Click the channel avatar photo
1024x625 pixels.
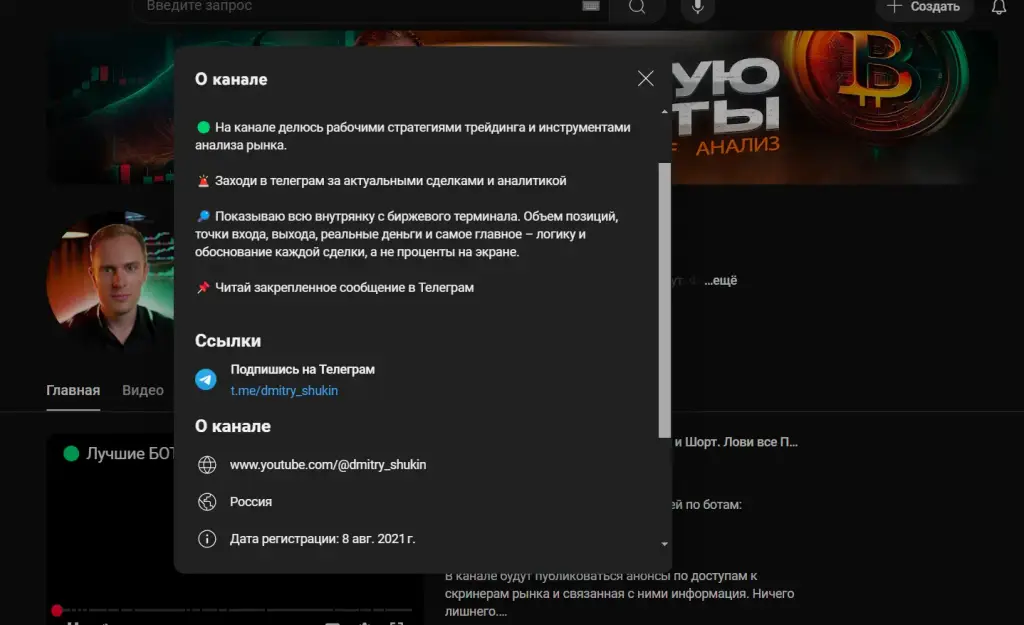[x=110, y=281]
